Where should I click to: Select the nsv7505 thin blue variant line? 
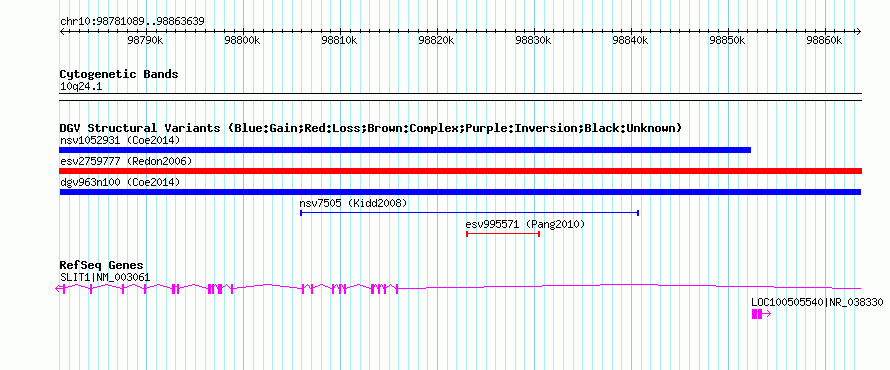(x=469, y=213)
